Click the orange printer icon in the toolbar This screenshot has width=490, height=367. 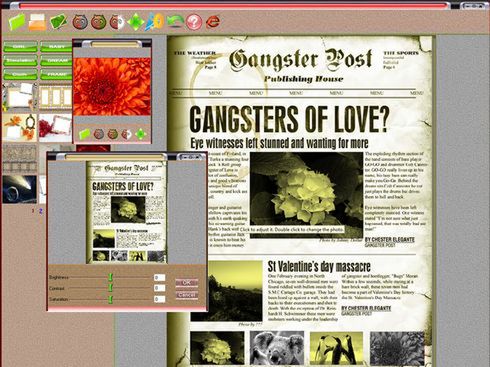[37, 22]
